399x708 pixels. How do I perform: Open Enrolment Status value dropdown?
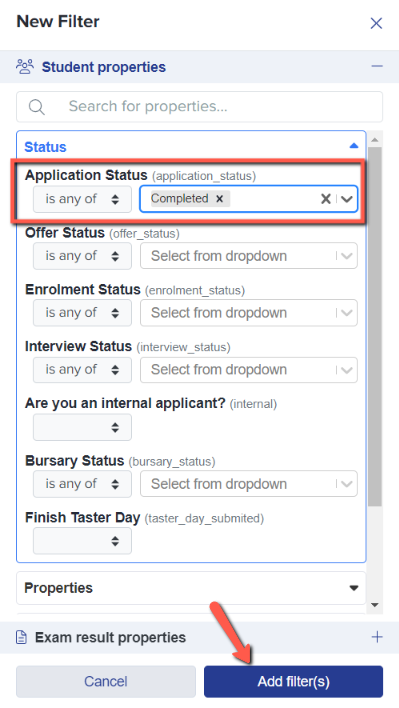(249, 313)
